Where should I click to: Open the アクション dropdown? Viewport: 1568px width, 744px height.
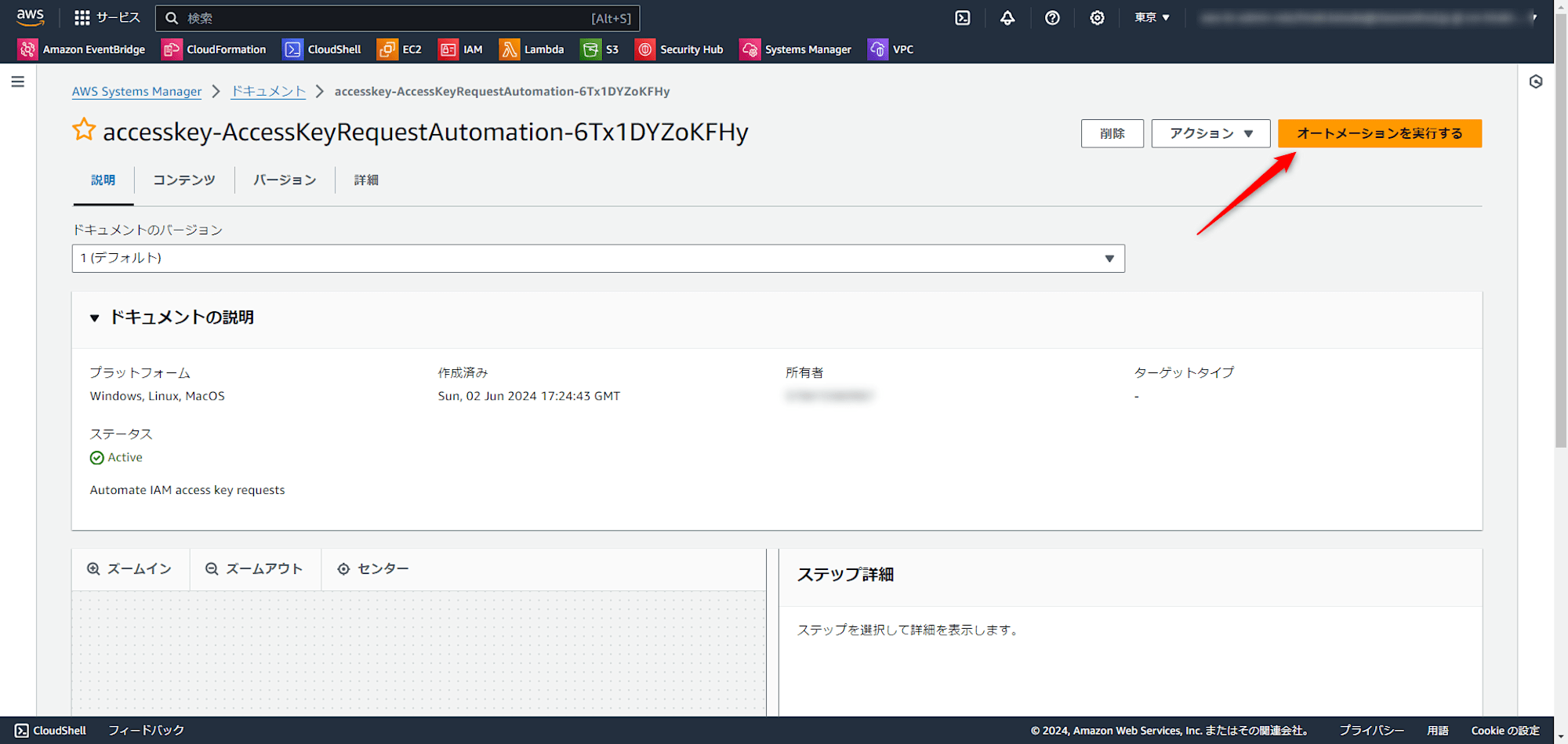(x=1210, y=133)
